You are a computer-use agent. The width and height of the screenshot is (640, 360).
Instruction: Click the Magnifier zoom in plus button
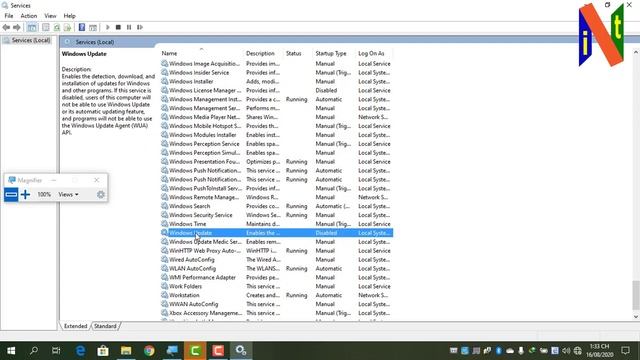(25, 195)
